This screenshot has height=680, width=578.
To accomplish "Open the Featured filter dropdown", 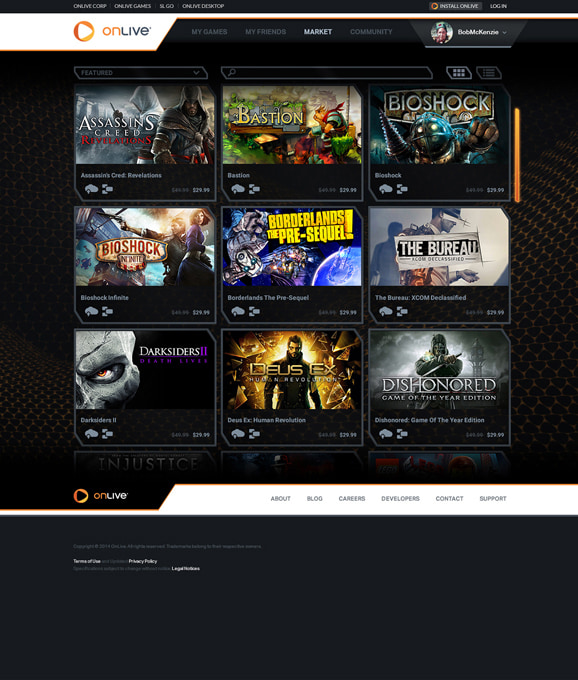I will coord(140,73).
